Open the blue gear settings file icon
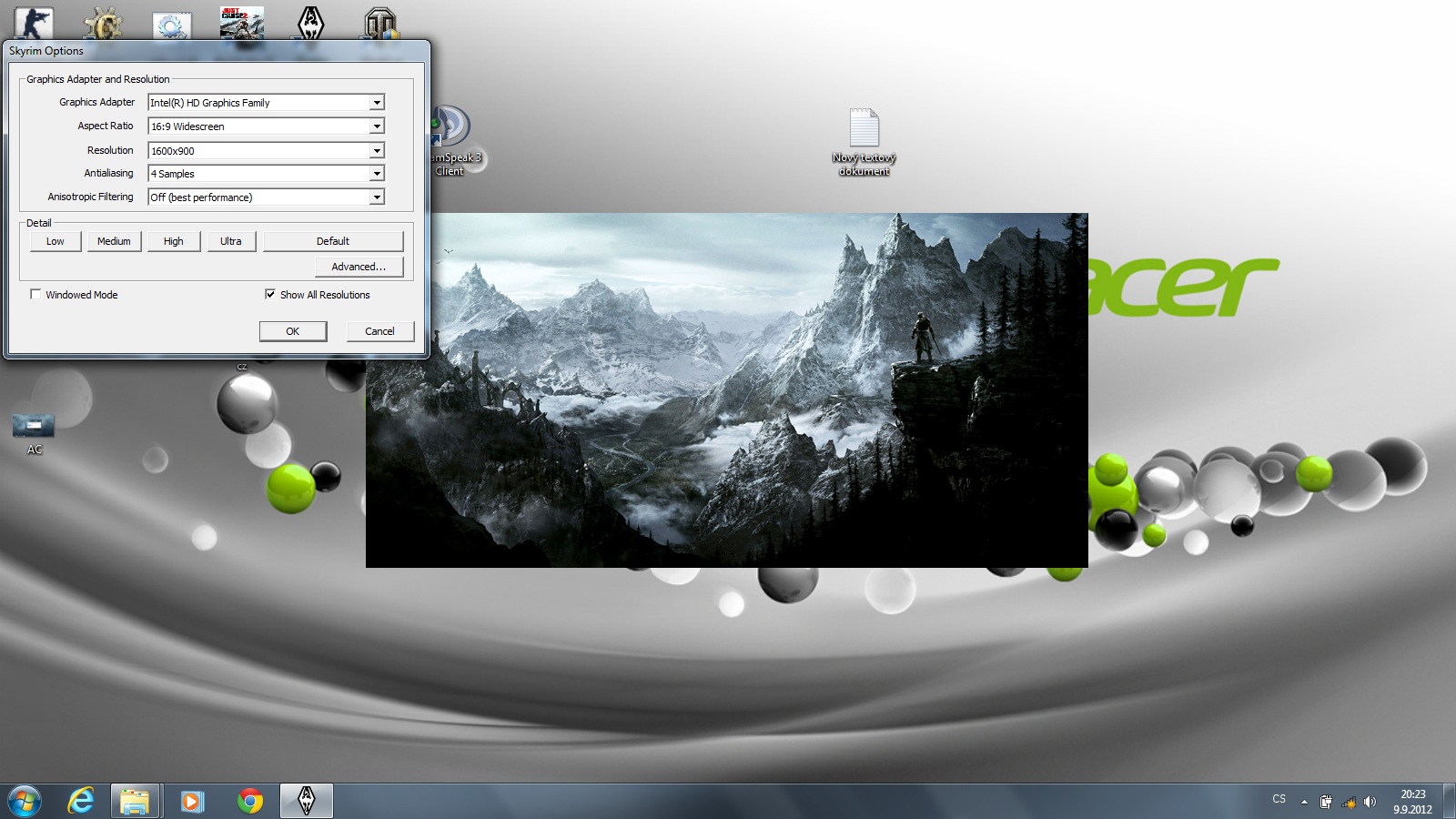 172,25
